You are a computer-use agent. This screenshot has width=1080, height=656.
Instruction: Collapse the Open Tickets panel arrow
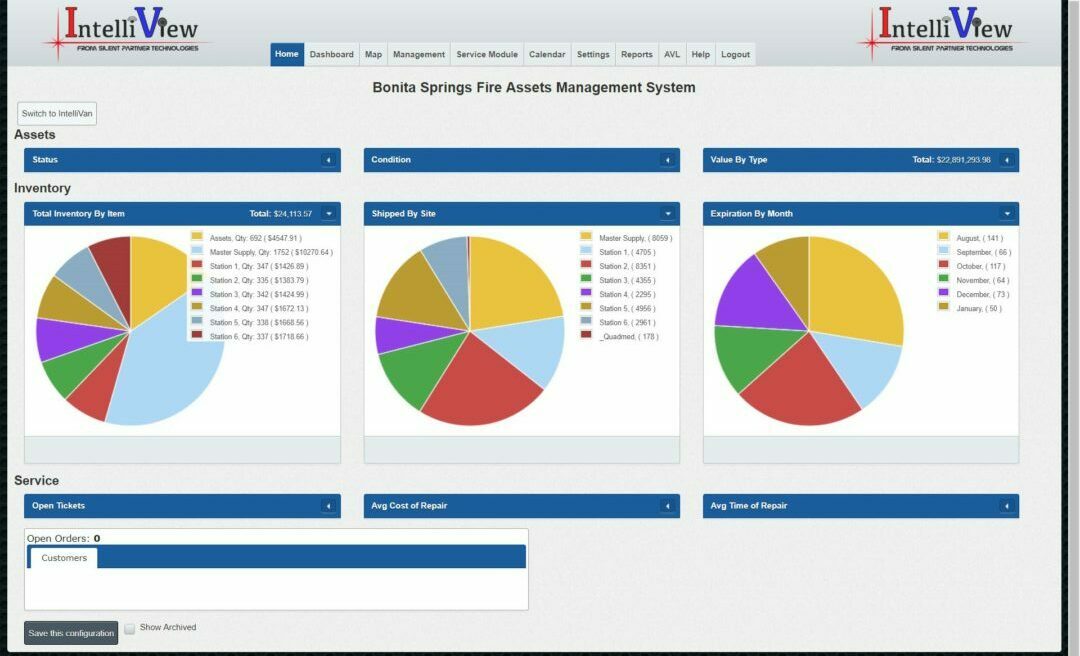tap(328, 506)
